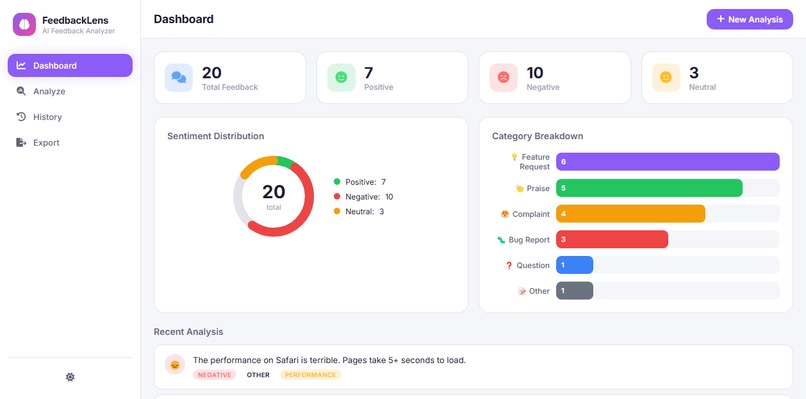Click the "Category Breakdown" heading

point(538,136)
